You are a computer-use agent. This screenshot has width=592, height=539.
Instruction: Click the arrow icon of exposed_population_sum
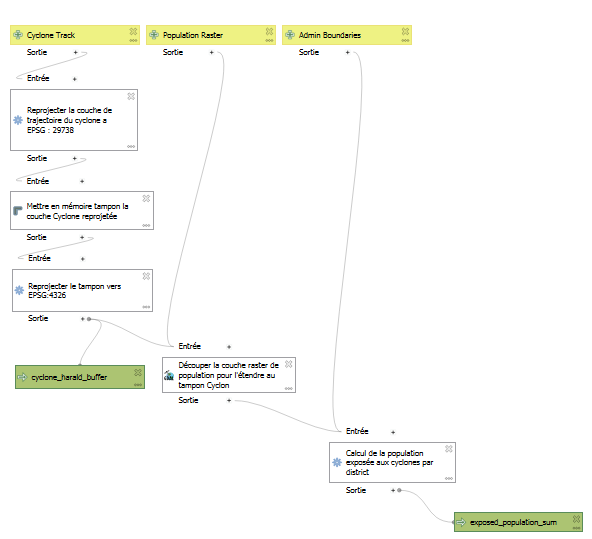point(461,522)
